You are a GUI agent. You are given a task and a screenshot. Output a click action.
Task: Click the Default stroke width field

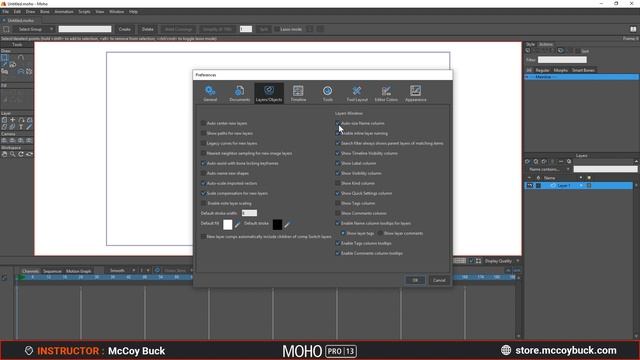click(x=249, y=213)
